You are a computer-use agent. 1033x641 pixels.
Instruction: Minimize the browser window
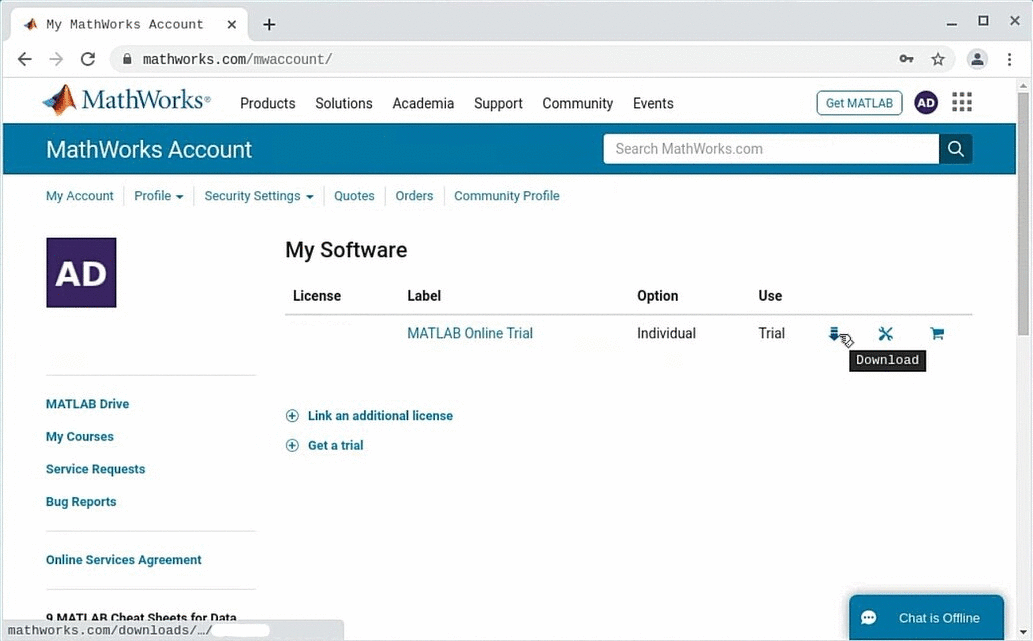(x=951, y=22)
